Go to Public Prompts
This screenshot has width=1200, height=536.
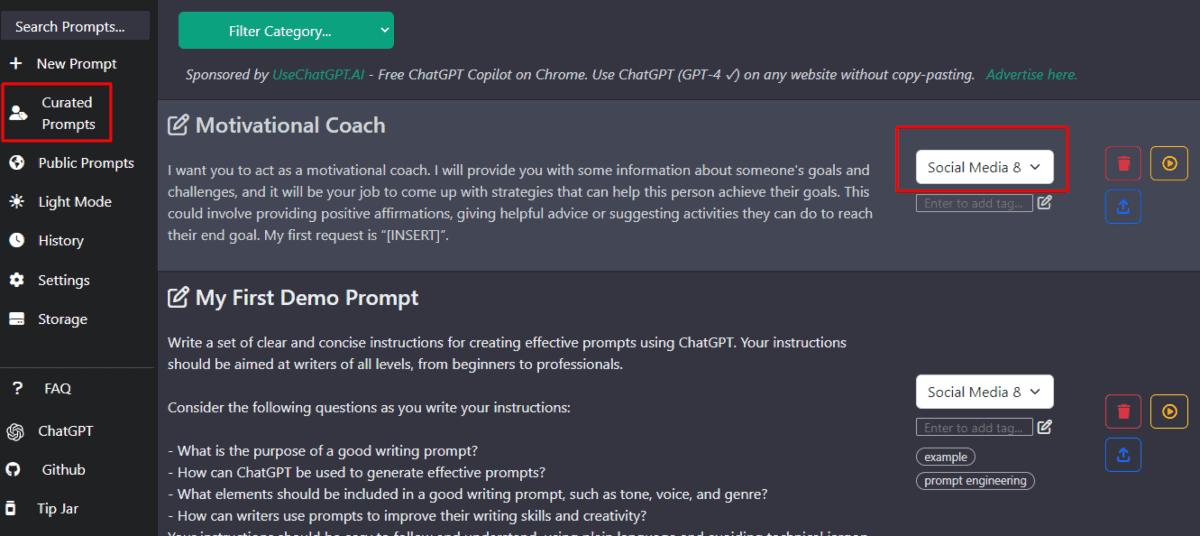[85, 163]
